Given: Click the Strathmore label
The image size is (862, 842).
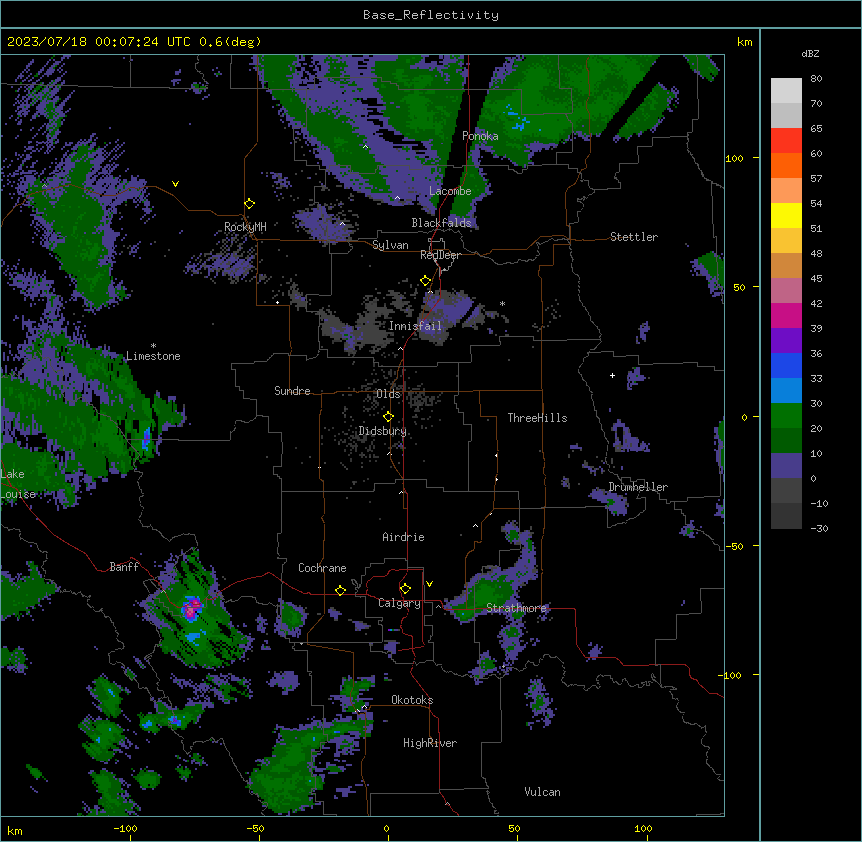Looking at the screenshot, I should (x=516, y=608).
